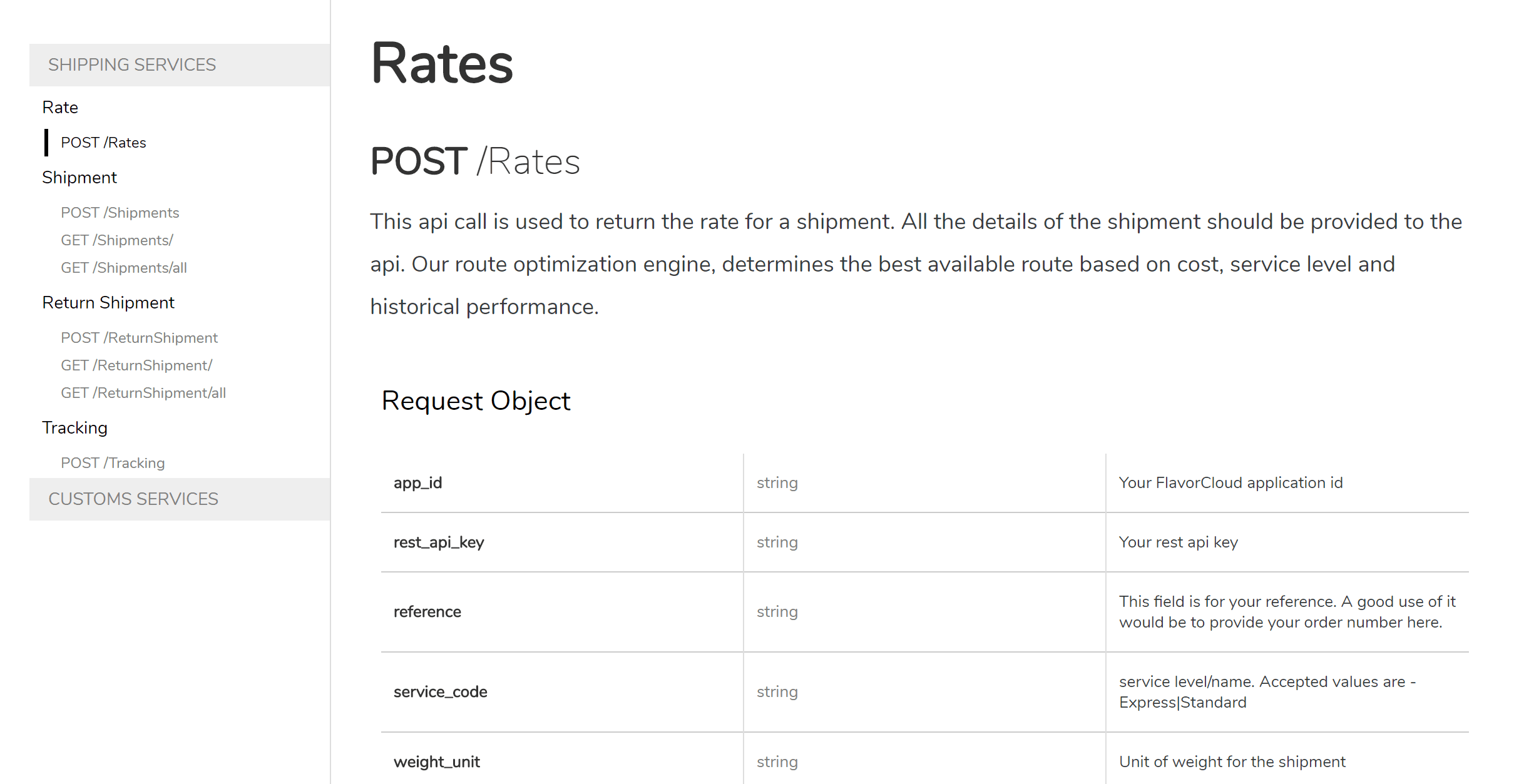Click the POST /Rates section heading
Image resolution: width=1519 pixels, height=784 pixels.
[475, 161]
